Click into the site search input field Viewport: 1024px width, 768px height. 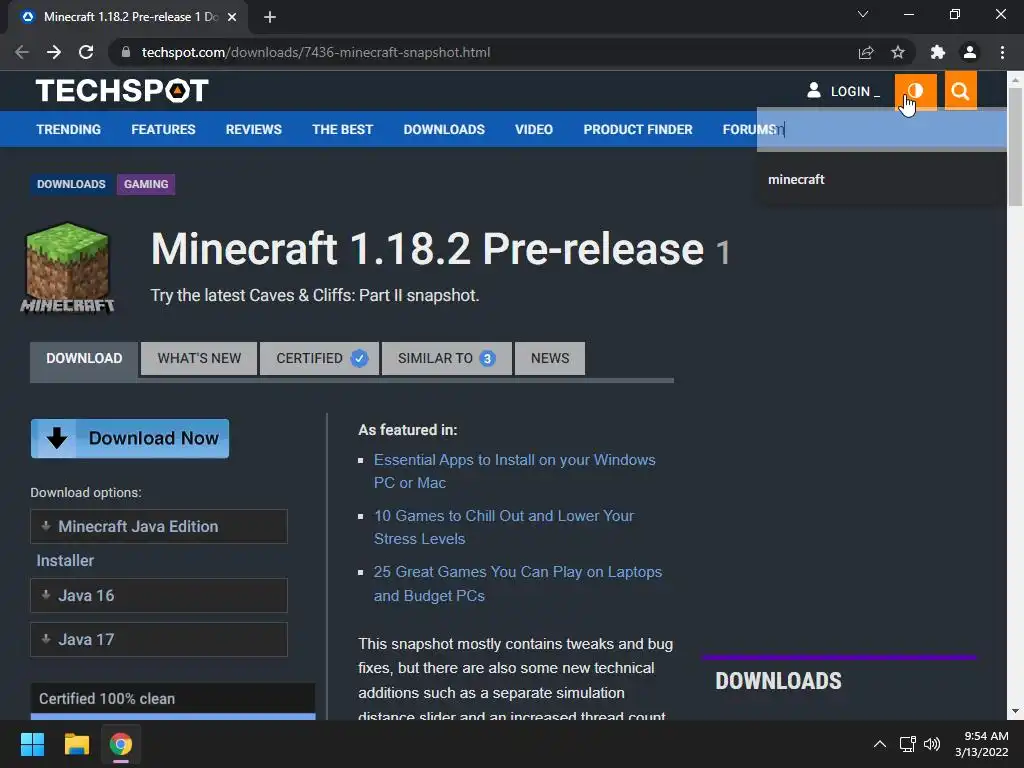pyautogui.click(x=881, y=129)
